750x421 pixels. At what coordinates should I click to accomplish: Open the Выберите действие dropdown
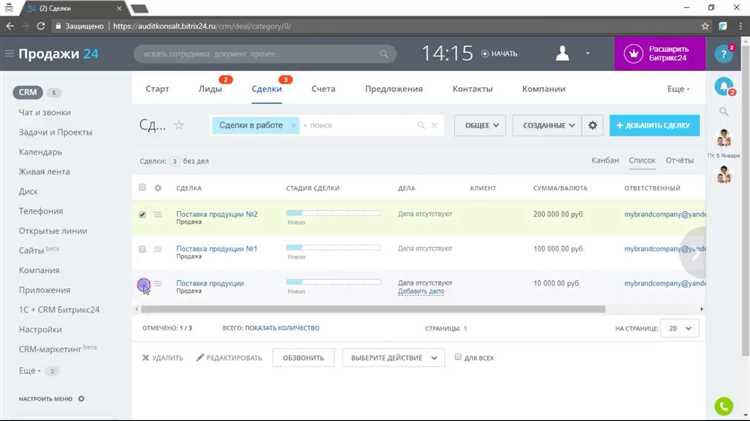(393, 358)
